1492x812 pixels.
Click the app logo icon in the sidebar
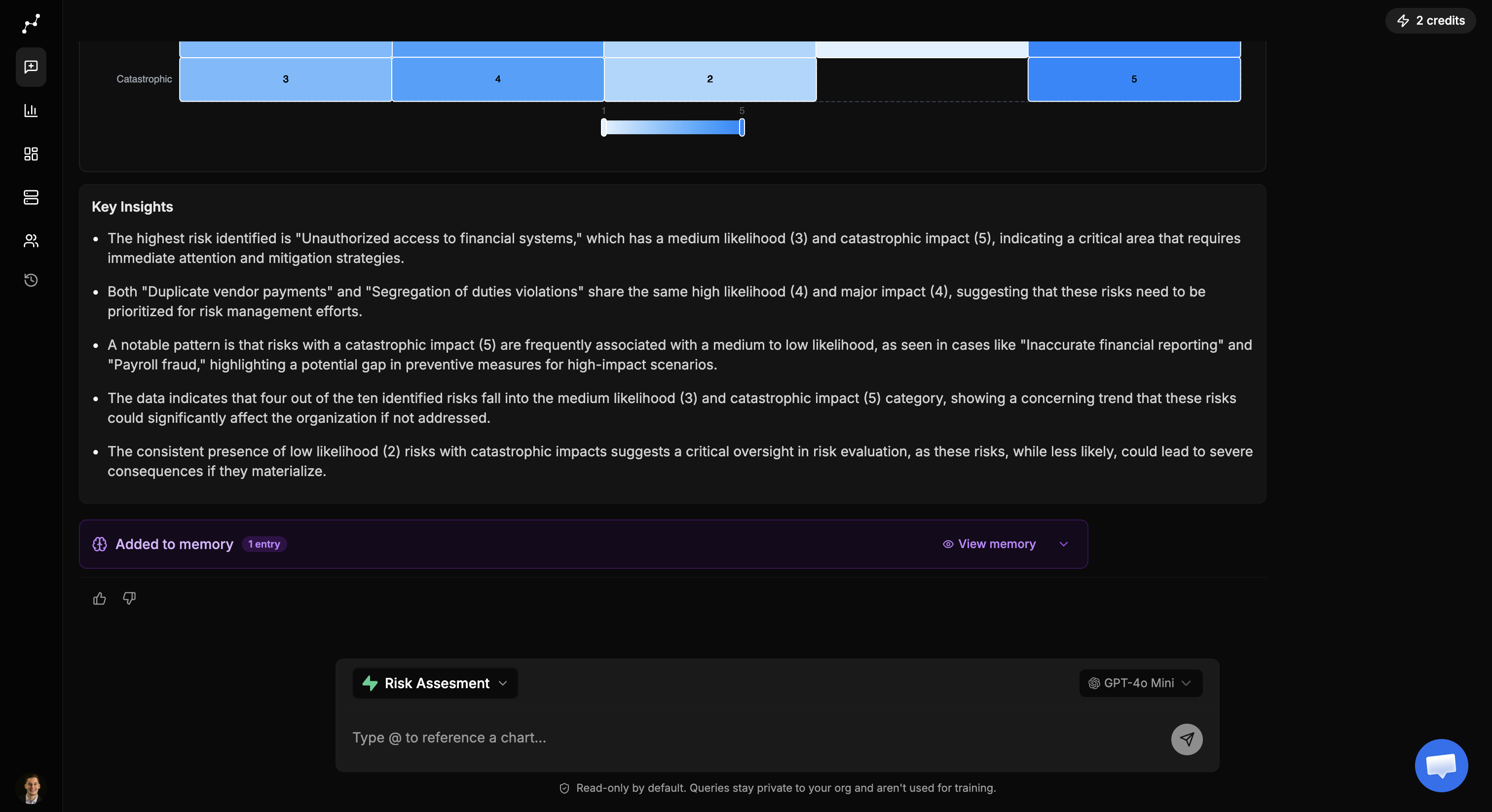31,24
